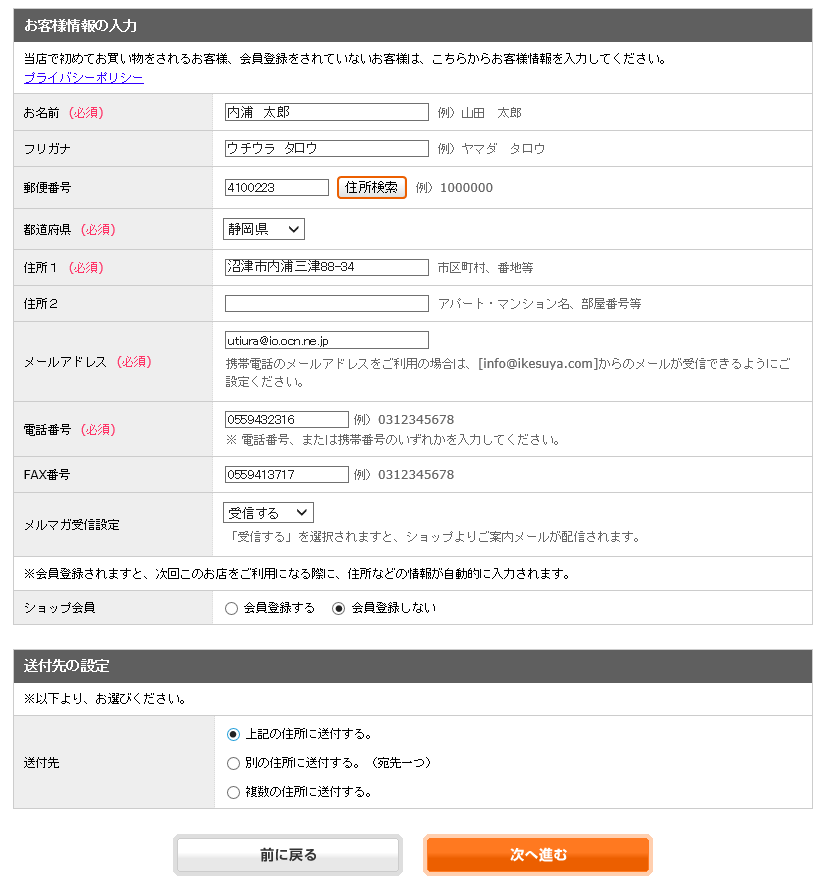
Task: Click the フリガナ furigana input field
Action: [x=326, y=149]
